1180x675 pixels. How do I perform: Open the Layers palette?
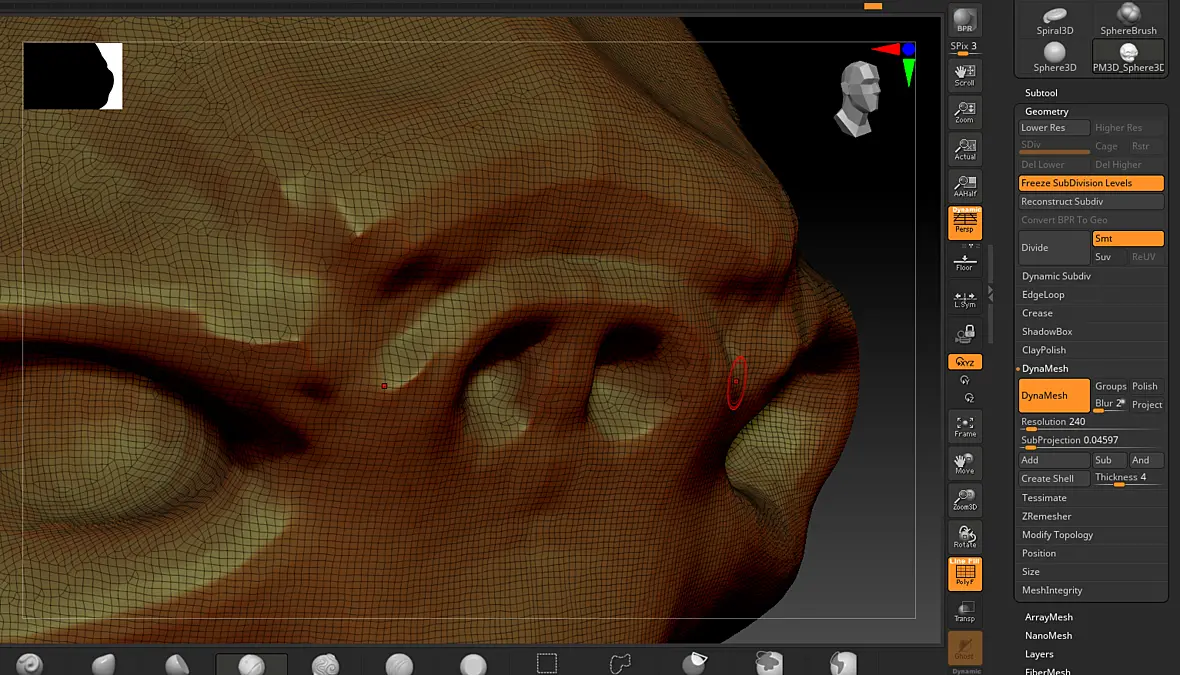click(x=1039, y=655)
